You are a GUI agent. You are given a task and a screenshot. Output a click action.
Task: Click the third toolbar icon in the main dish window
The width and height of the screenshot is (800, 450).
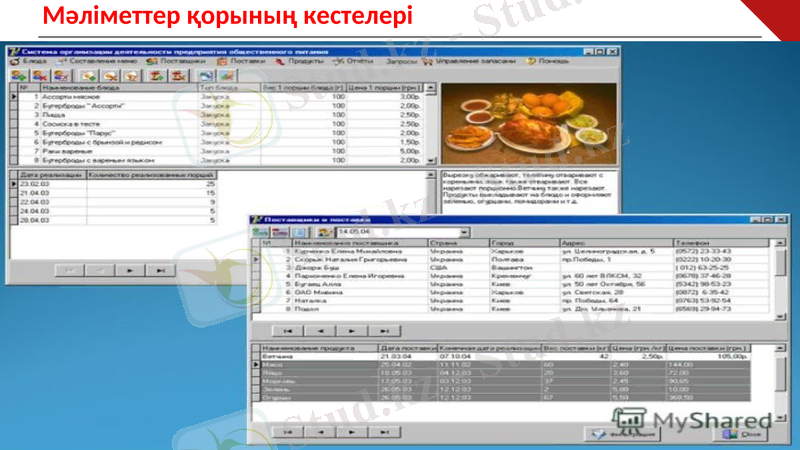[x=62, y=76]
